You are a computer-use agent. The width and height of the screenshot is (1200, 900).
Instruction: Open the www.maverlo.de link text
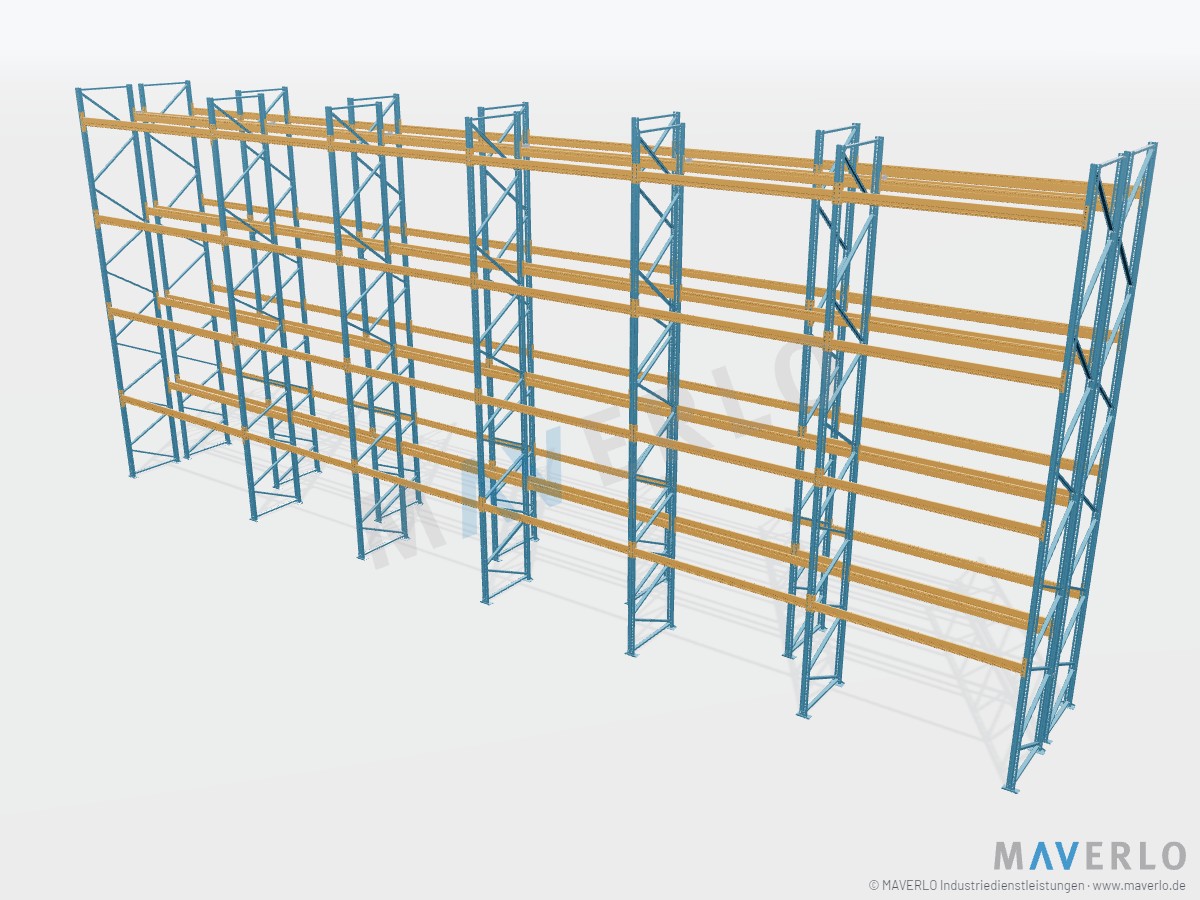point(1139,885)
